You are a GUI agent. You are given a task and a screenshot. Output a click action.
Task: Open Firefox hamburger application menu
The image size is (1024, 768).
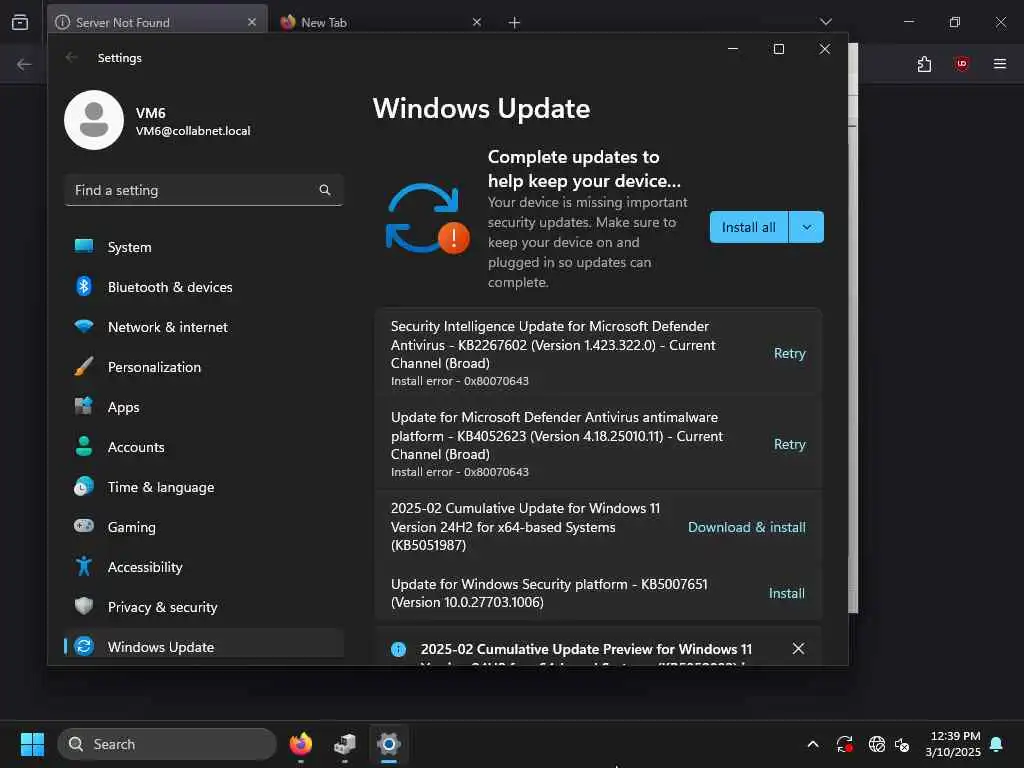click(x=1000, y=64)
